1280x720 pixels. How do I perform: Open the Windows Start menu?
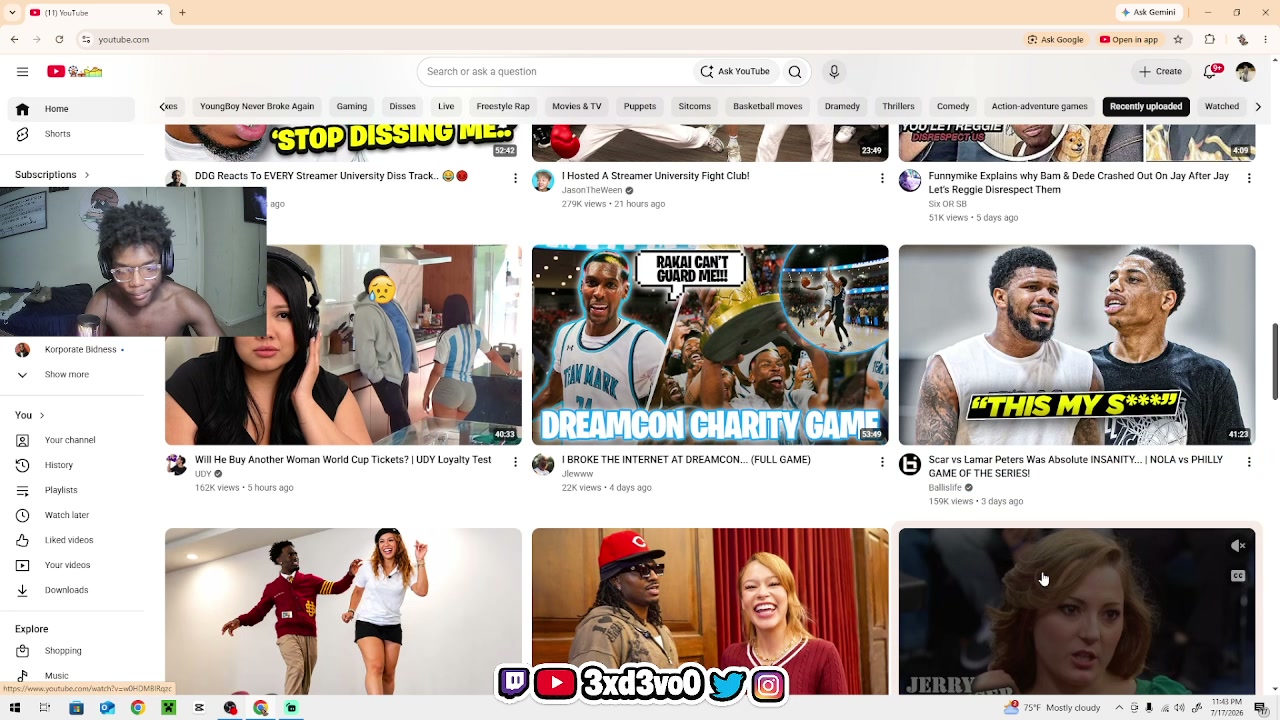(14, 708)
